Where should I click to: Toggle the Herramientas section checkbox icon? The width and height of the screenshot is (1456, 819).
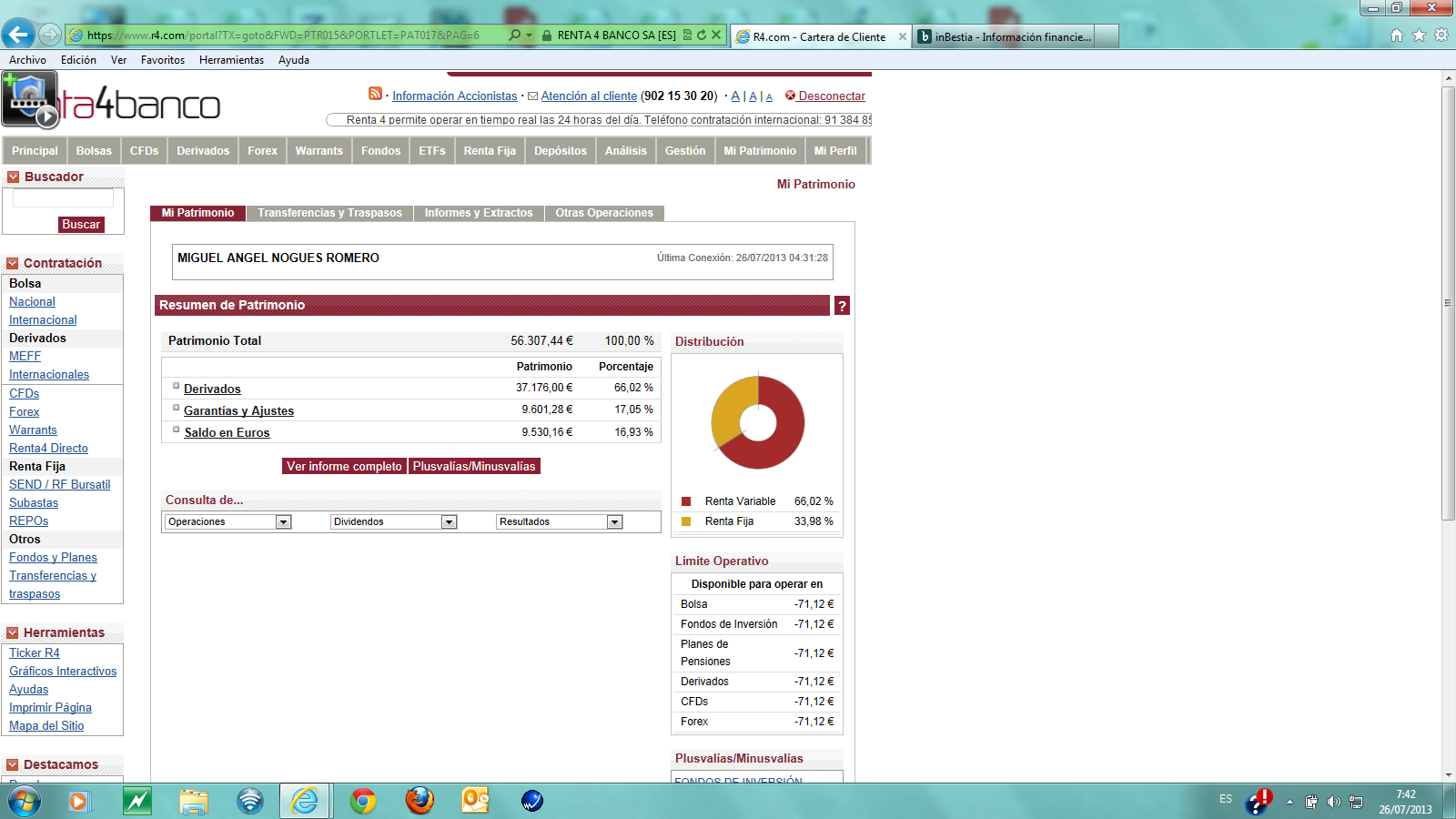click(13, 633)
